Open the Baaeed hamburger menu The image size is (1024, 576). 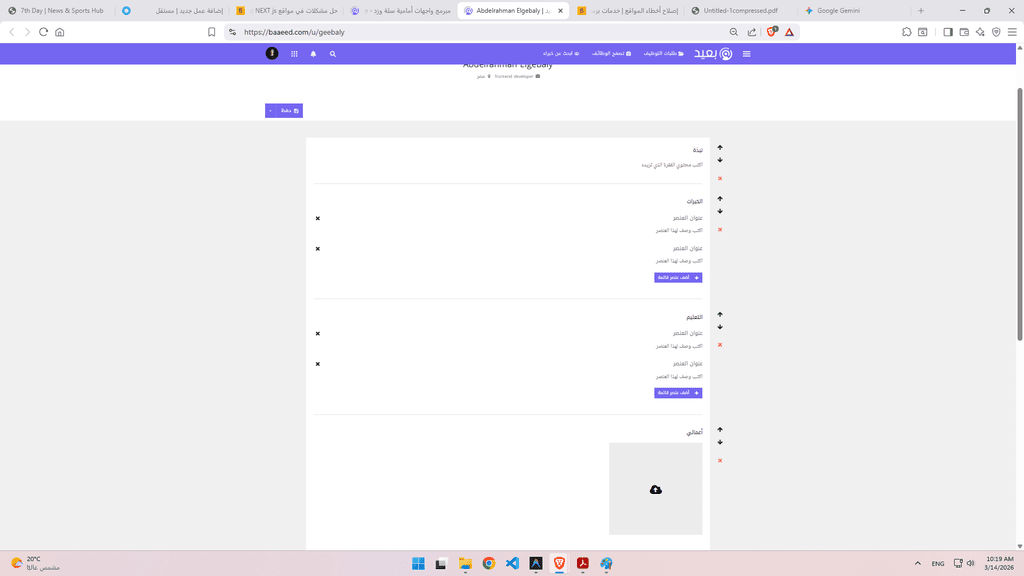coord(746,54)
